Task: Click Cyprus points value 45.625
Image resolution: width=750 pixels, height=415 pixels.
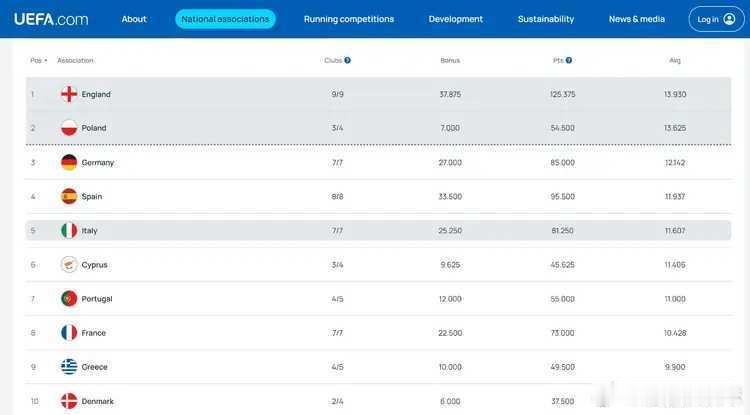Action: point(562,264)
